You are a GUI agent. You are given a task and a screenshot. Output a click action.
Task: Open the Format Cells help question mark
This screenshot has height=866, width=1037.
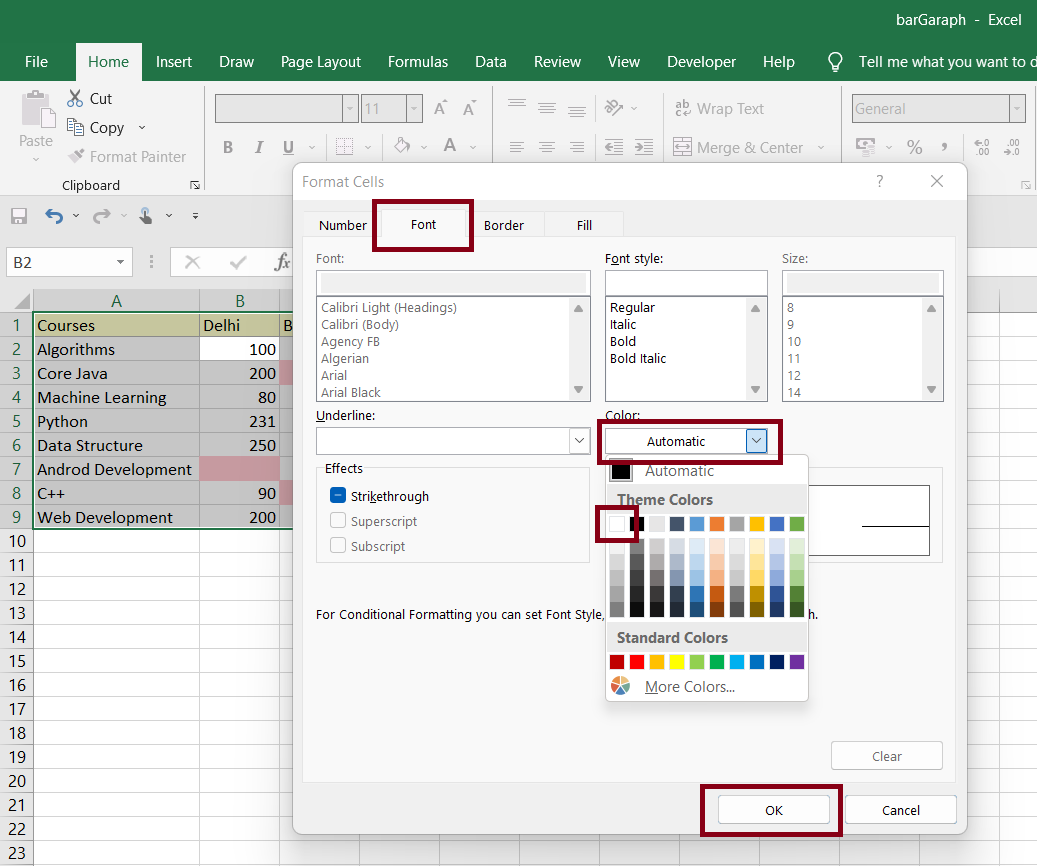coord(880,181)
